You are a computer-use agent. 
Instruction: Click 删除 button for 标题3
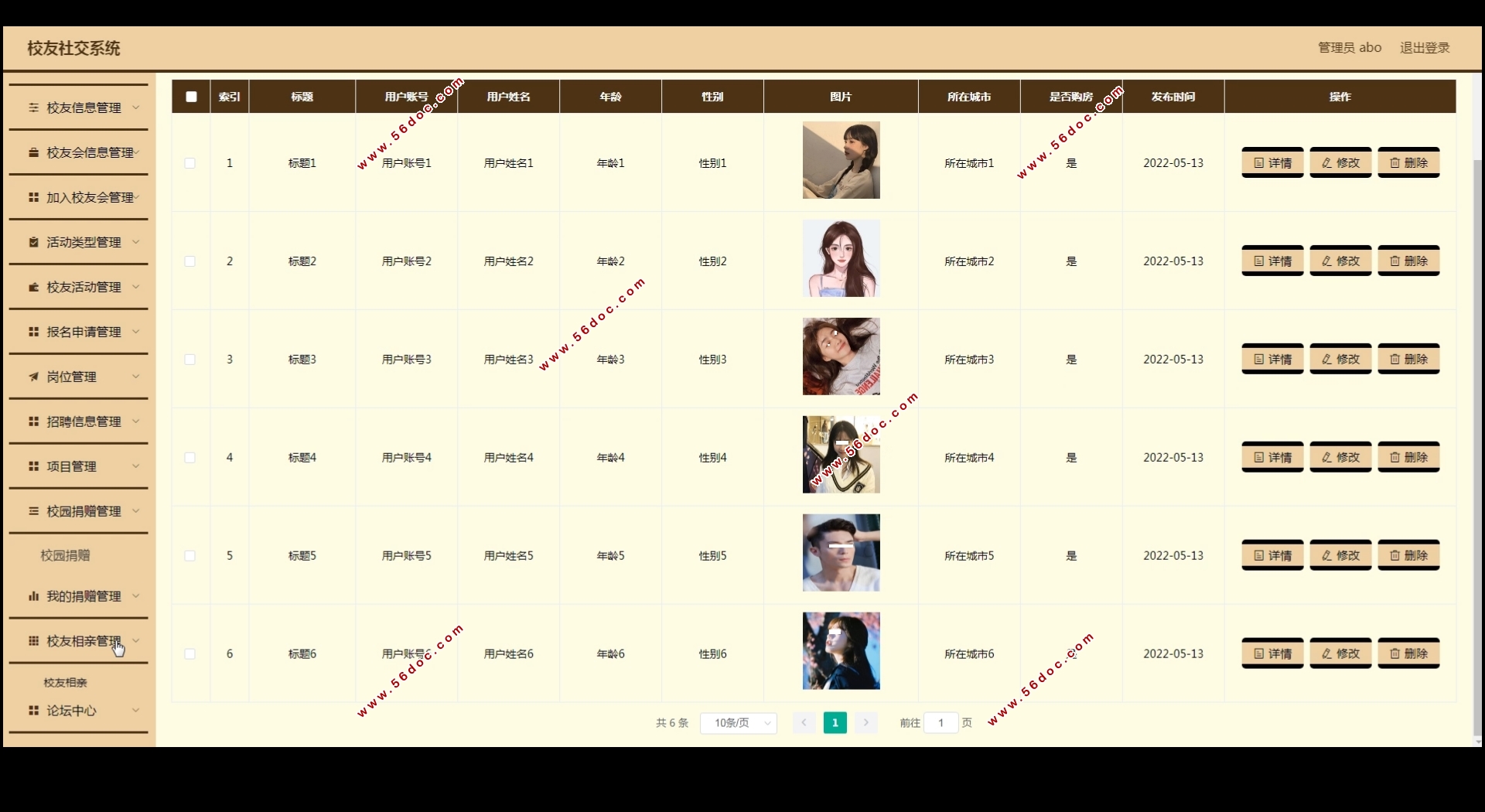tap(1408, 360)
